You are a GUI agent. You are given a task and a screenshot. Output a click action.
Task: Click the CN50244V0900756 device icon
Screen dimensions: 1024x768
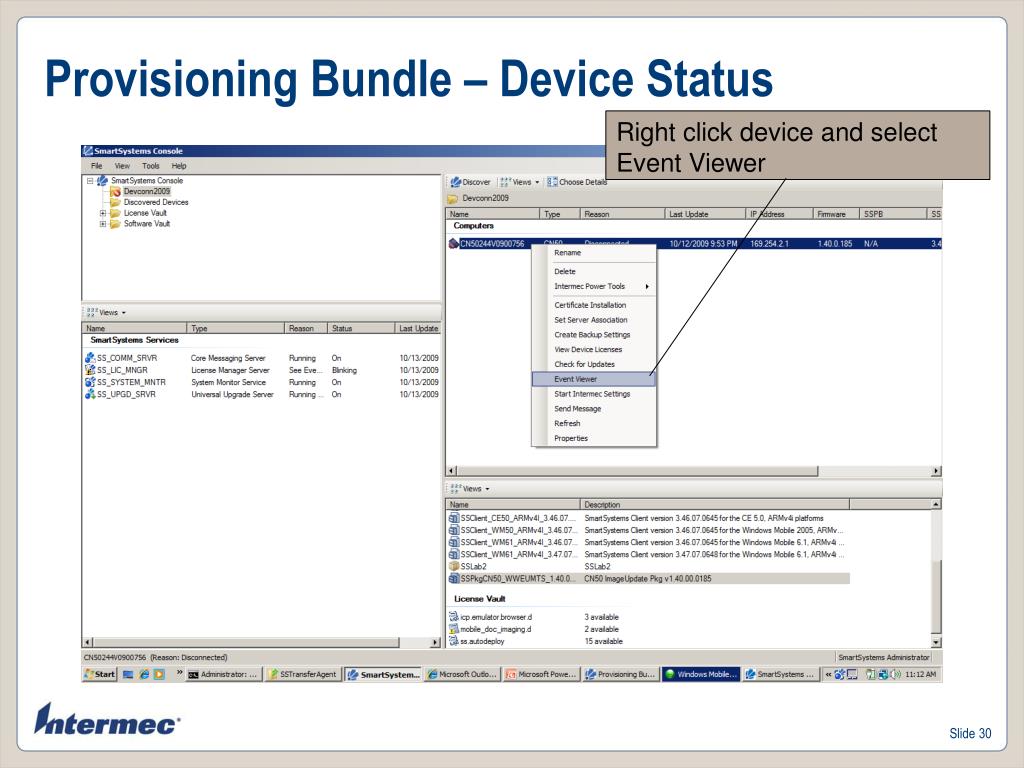(x=454, y=244)
